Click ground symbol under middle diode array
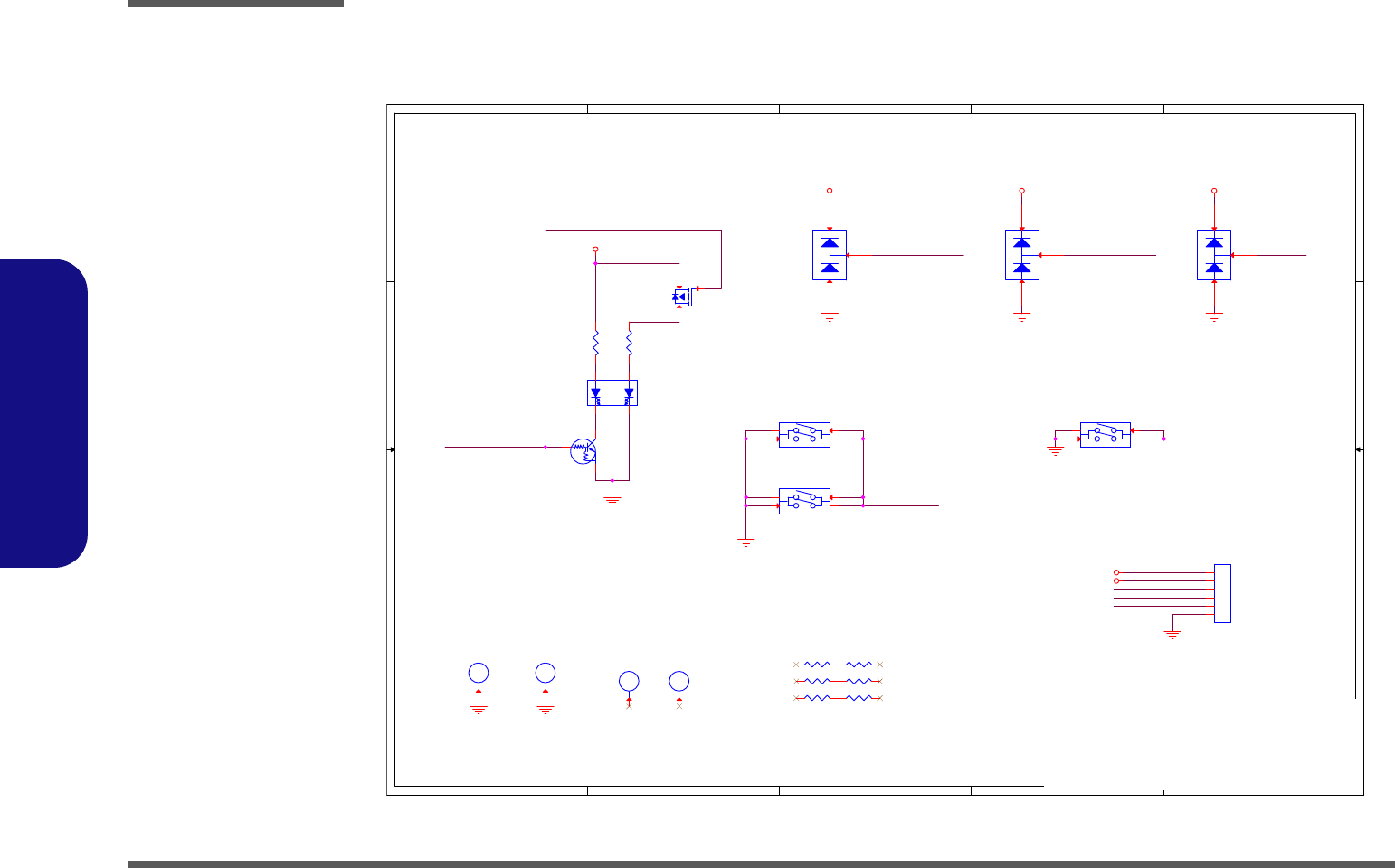 coord(1022,316)
